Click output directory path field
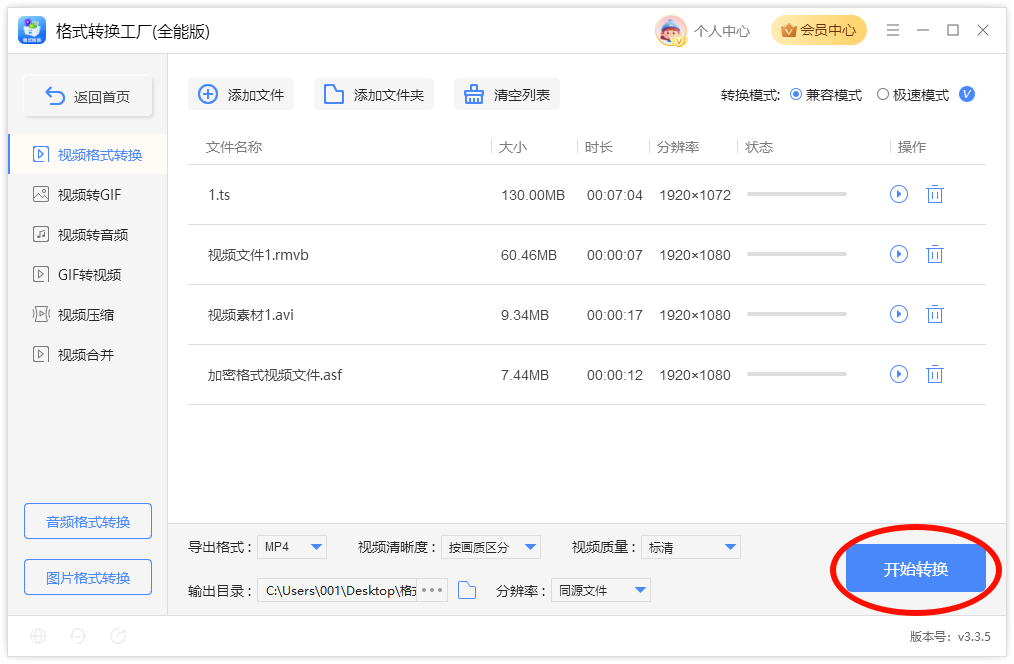This screenshot has height=664, width=1014. click(x=338, y=590)
